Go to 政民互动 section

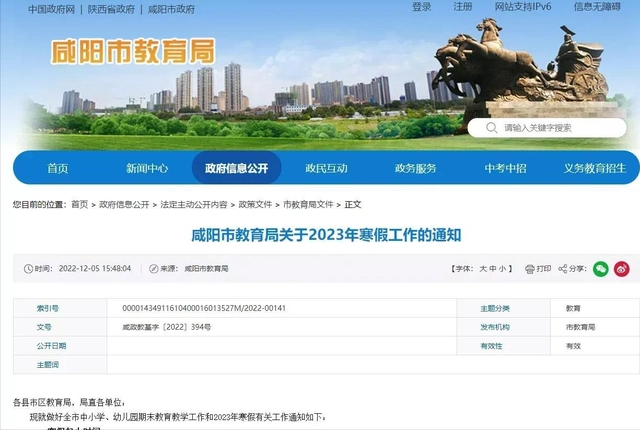coord(326,169)
